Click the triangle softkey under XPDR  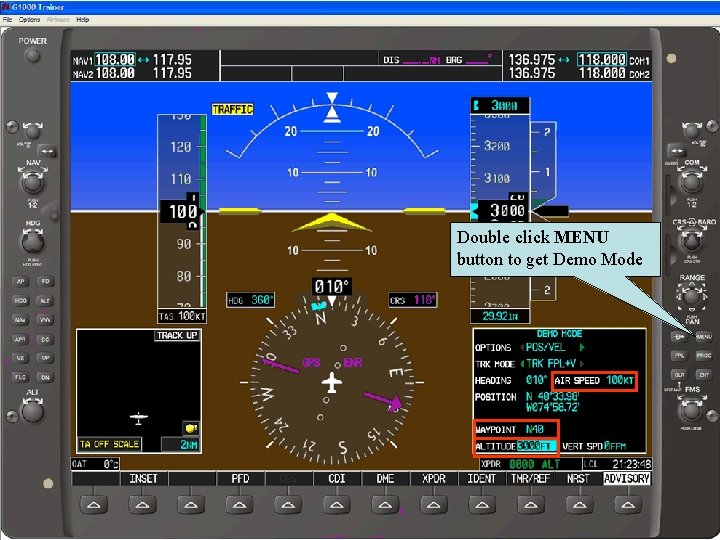(x=433, y=505)
